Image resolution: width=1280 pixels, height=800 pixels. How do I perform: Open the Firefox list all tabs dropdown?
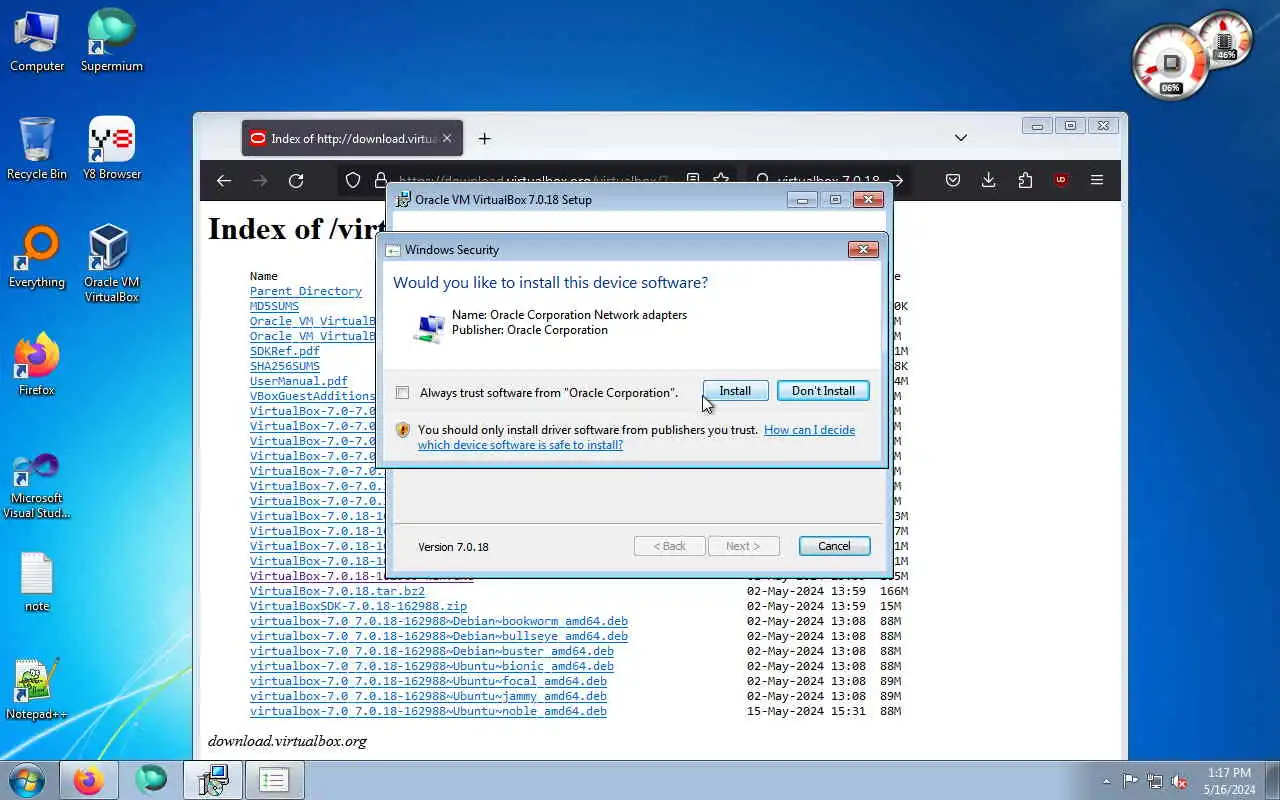tap(961, 137)
